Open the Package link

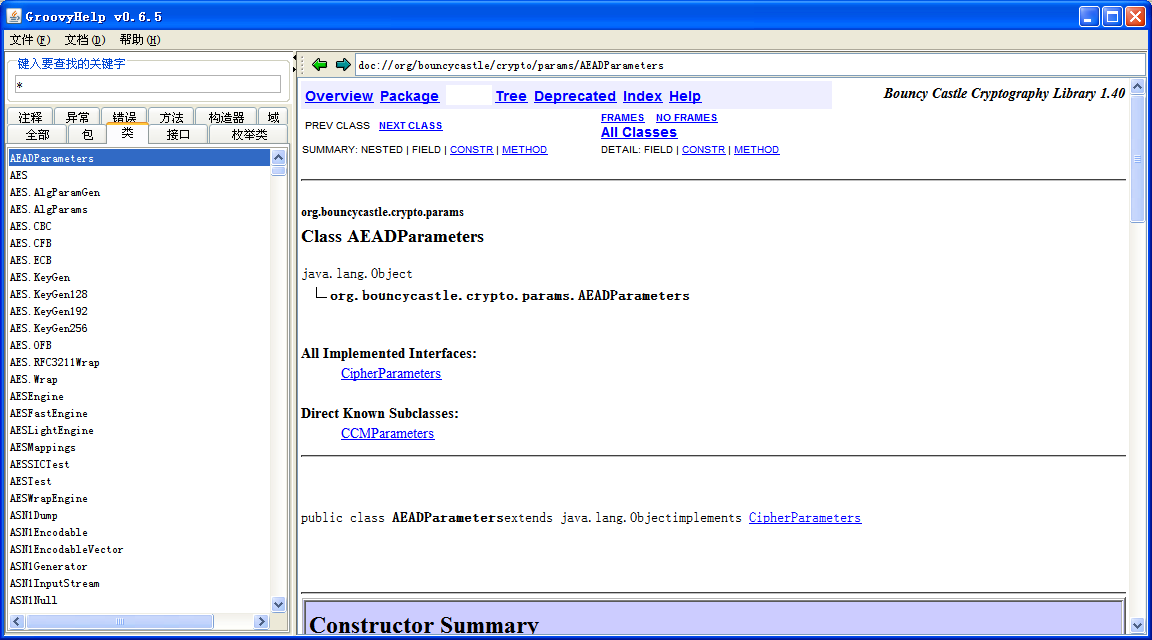[409, 96]
